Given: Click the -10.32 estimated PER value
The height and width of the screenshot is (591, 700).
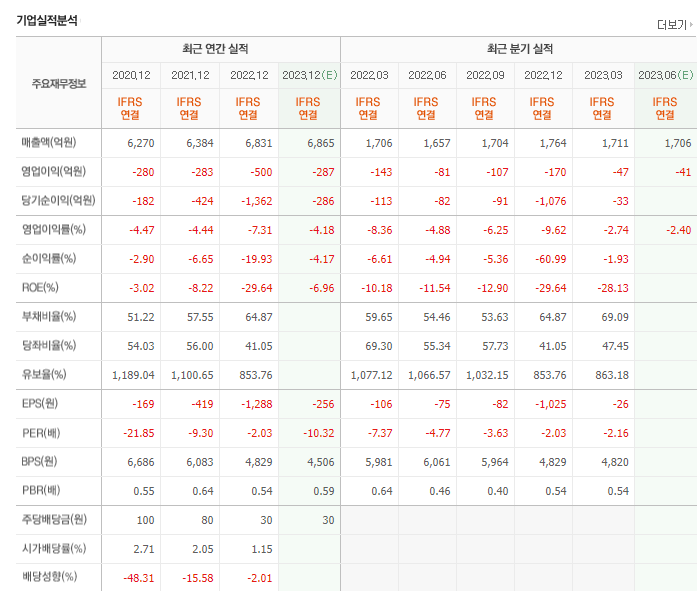Looking at the screenshot, I should pyautogui.click(x=319, y=433).
